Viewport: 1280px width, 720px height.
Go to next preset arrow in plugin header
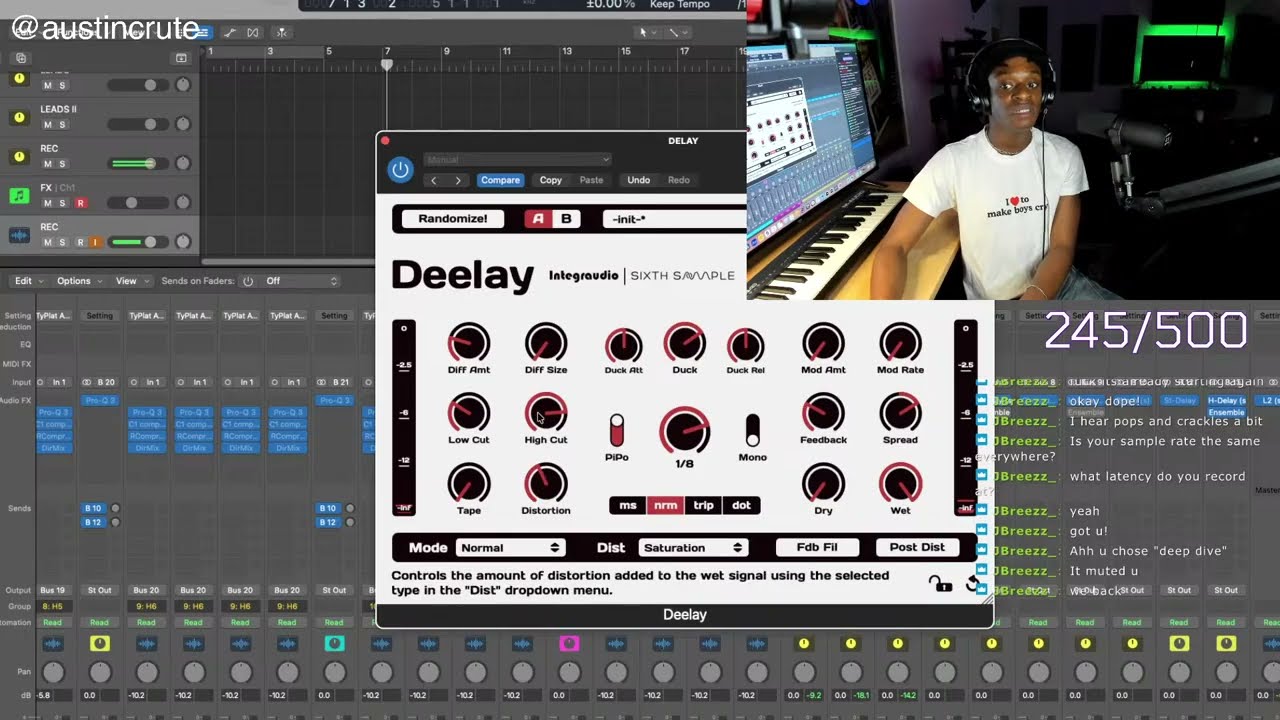458,180
